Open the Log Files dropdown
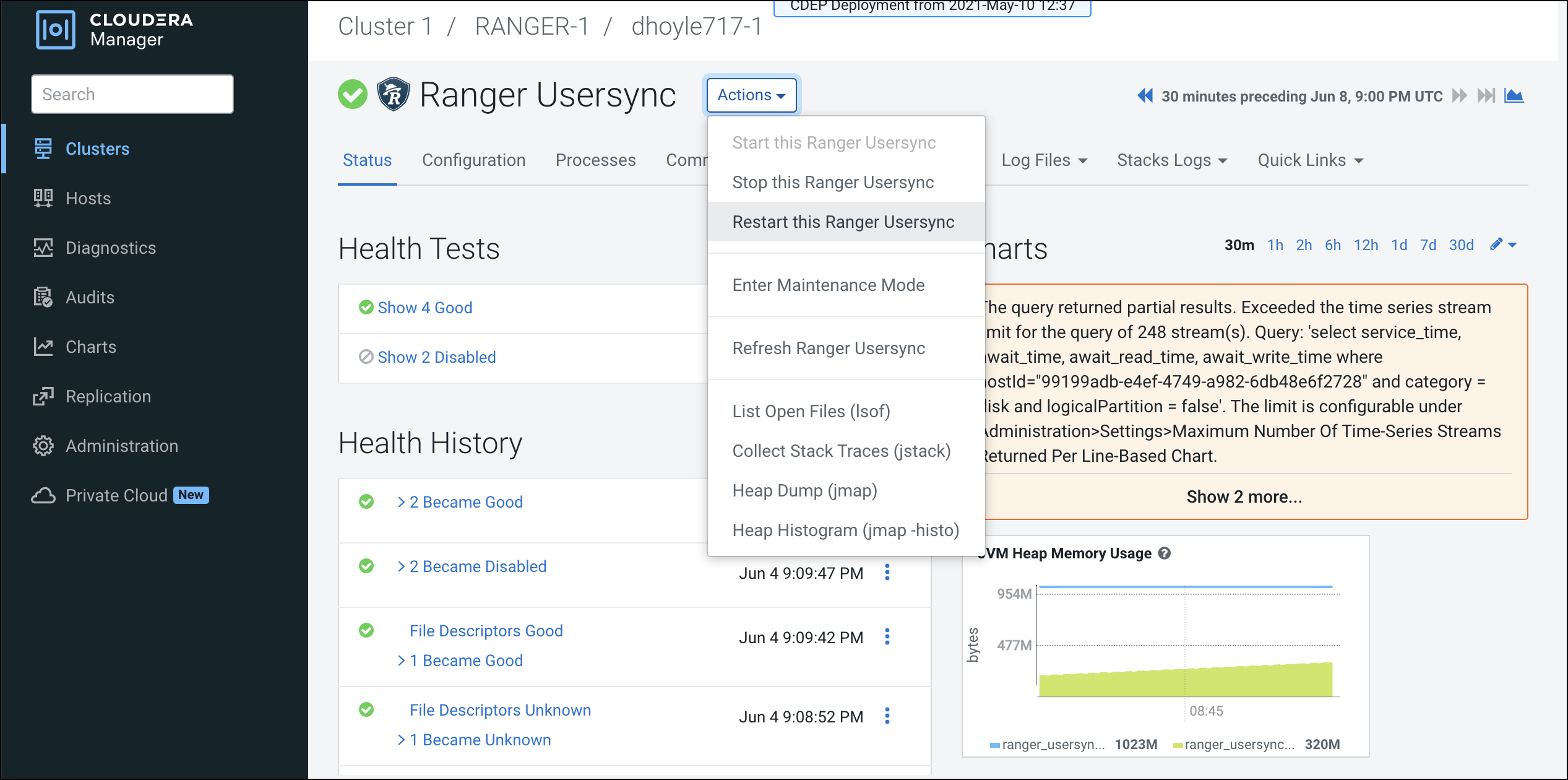Image resolution: width=1568 pixels, height=780 pixels. 1044,160
